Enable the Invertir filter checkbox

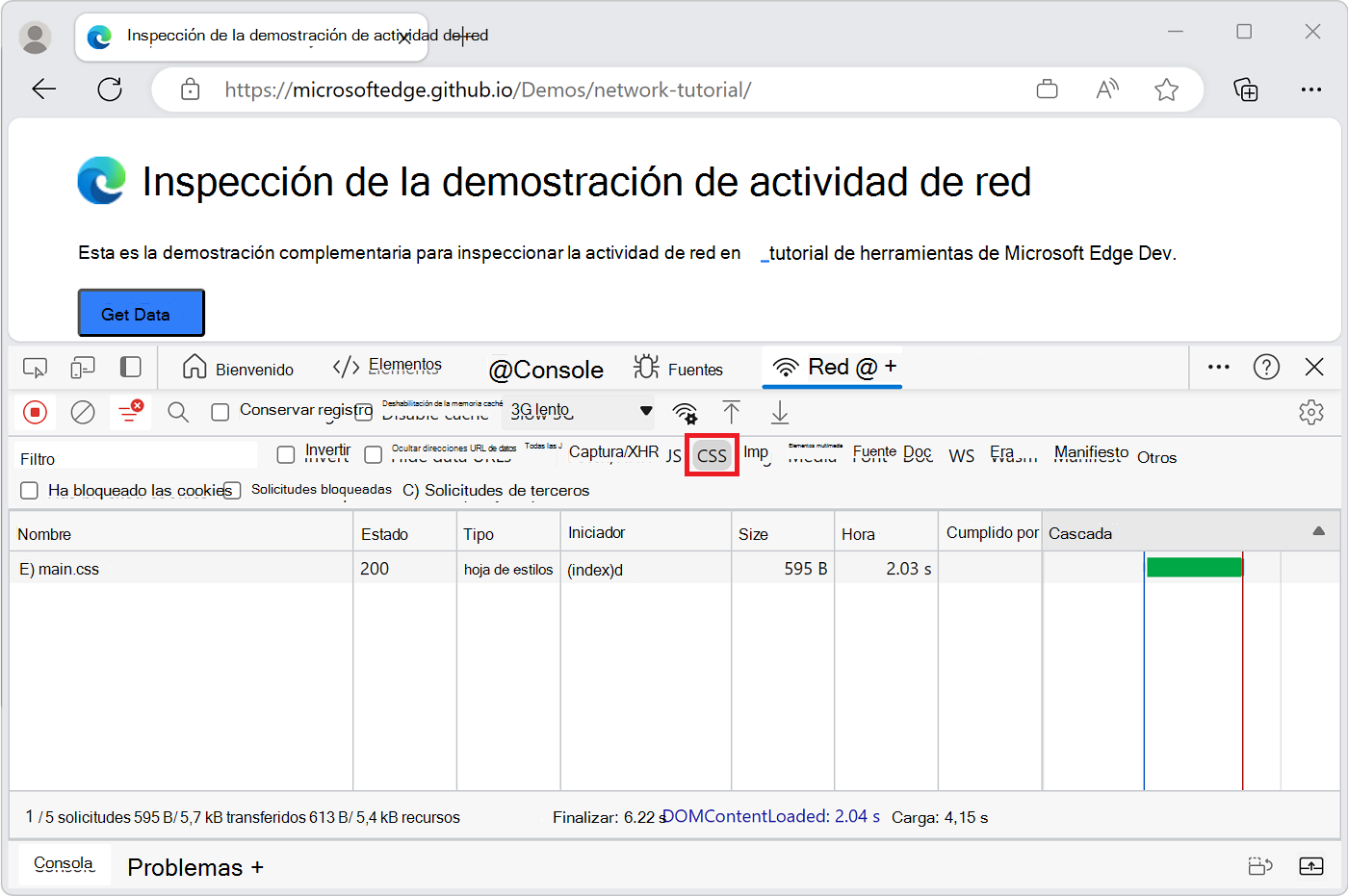tap(286, 453)
